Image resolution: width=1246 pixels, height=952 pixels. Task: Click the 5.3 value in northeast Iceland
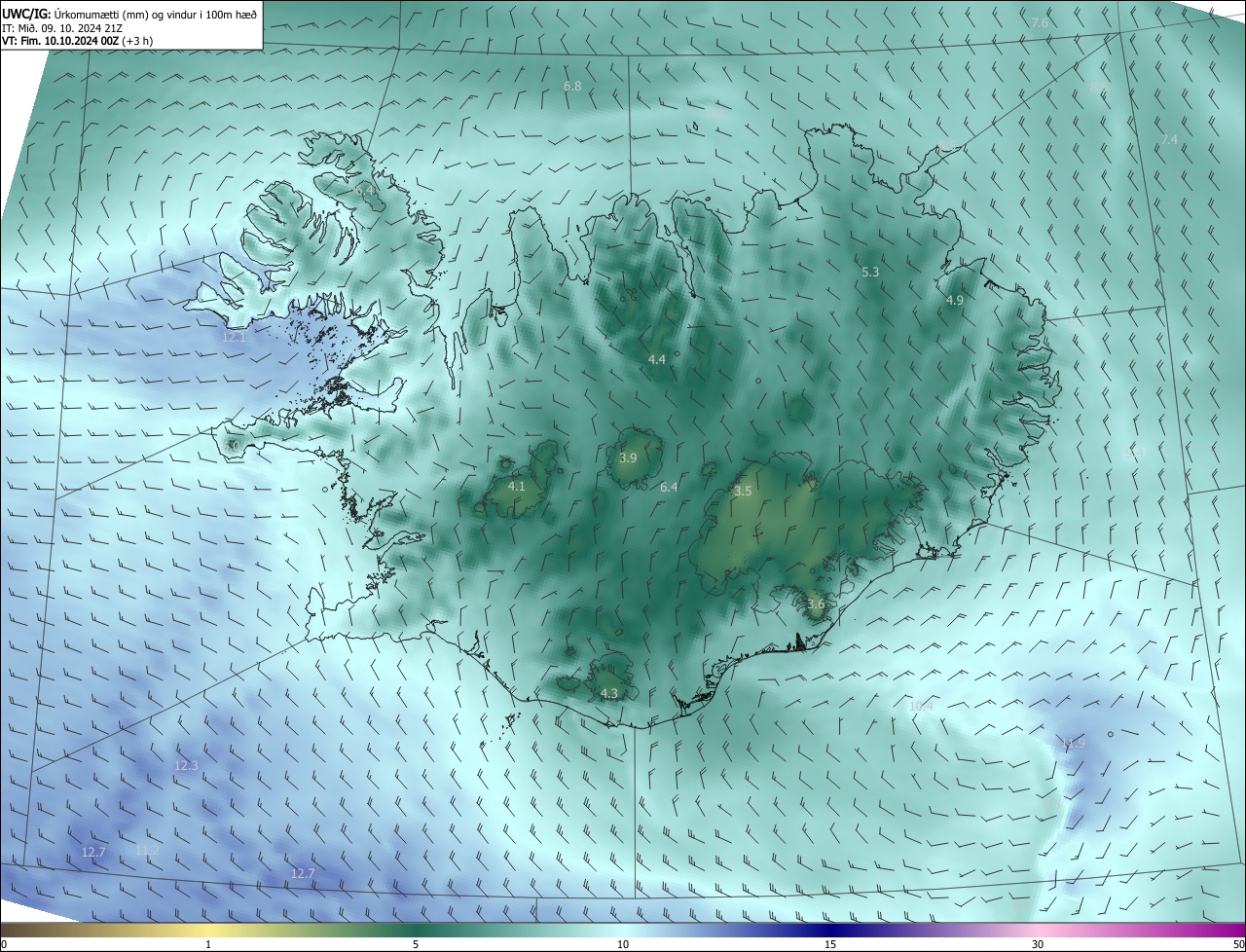click(870, 273)
